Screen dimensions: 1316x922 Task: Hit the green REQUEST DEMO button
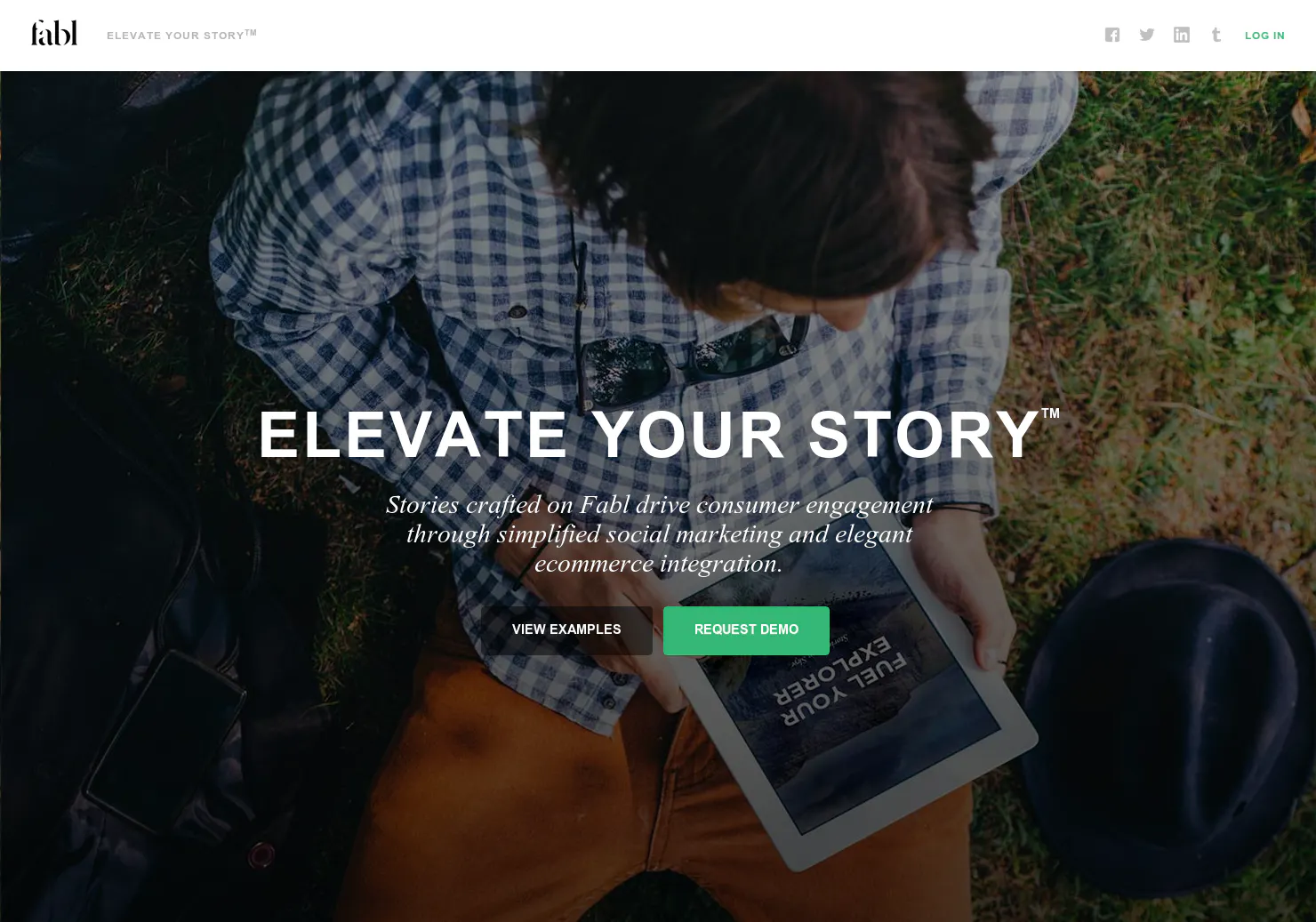746,630
